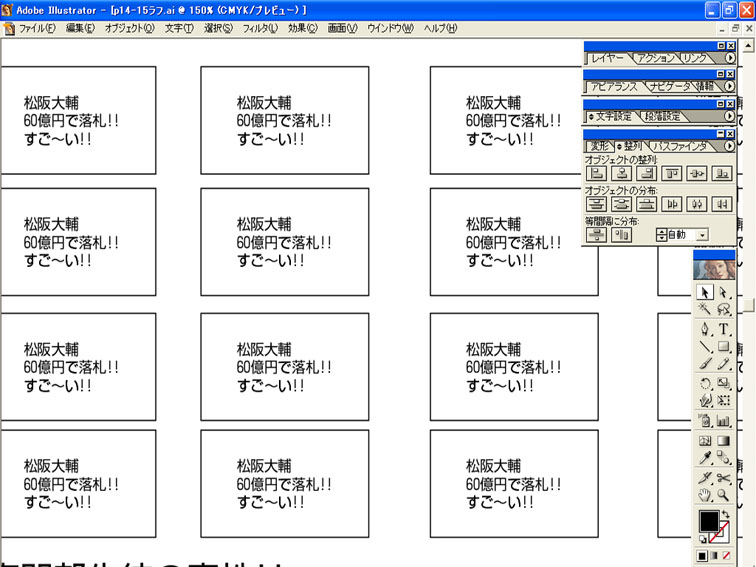Switch to the 変形 tab
The image size is (756, 567).
coord(600,146)
